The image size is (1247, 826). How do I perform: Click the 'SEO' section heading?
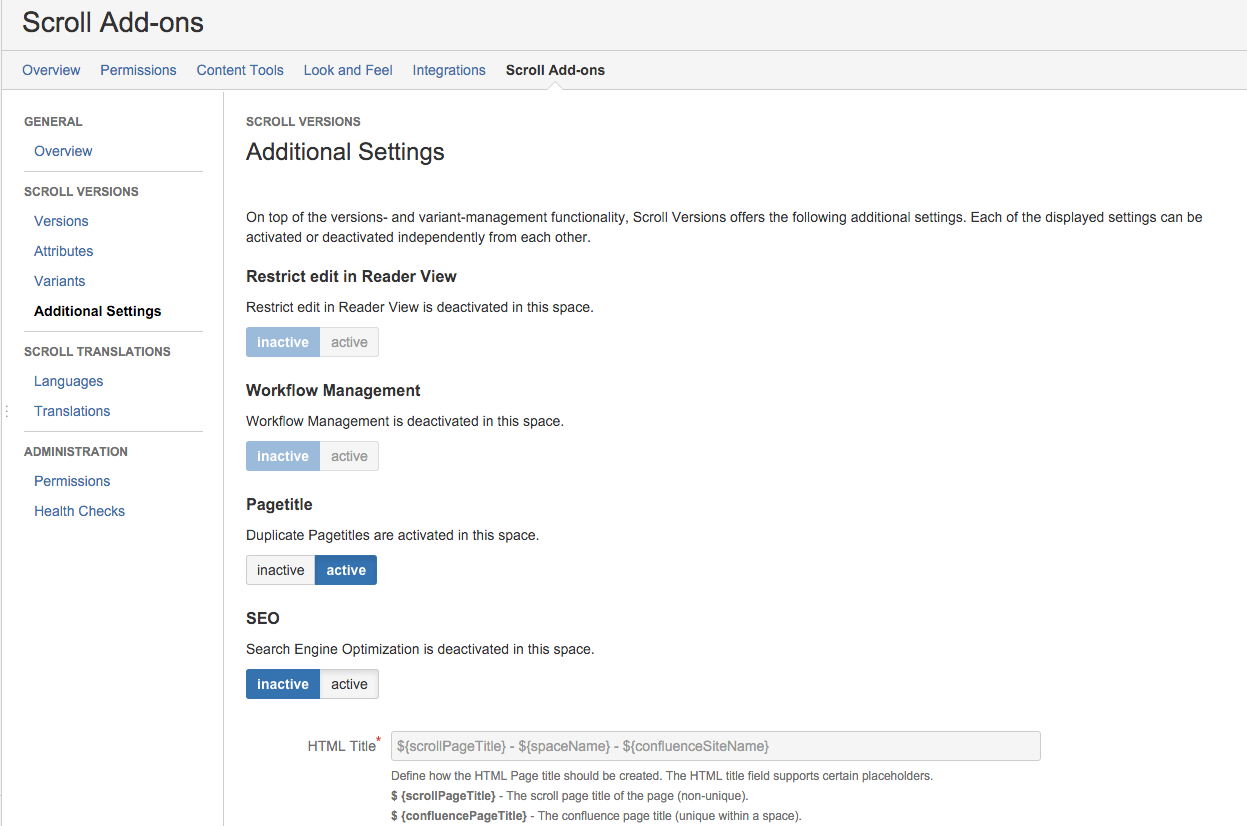[x=263, y=618]
